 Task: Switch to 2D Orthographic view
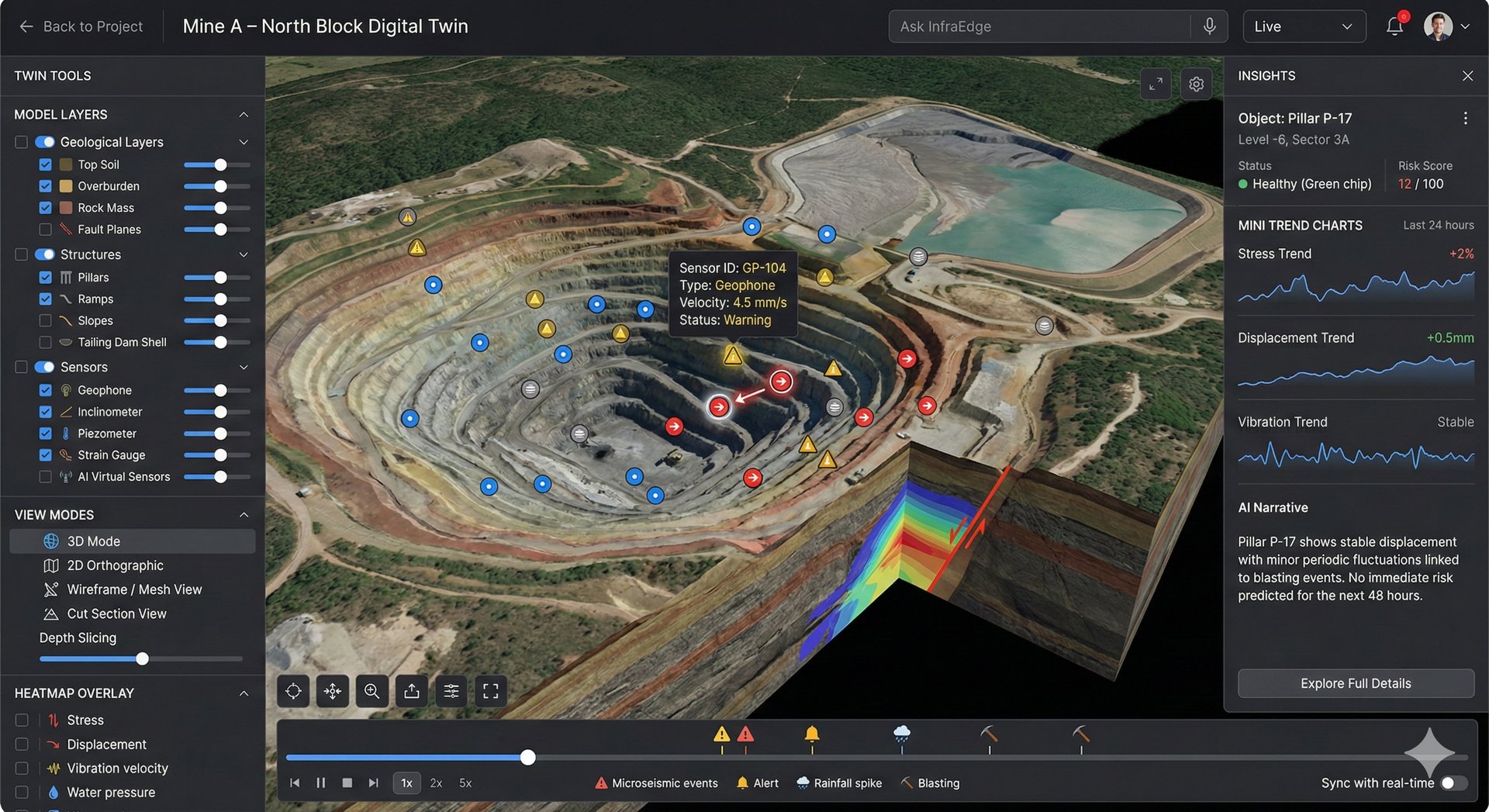click(x=115, y=565)
